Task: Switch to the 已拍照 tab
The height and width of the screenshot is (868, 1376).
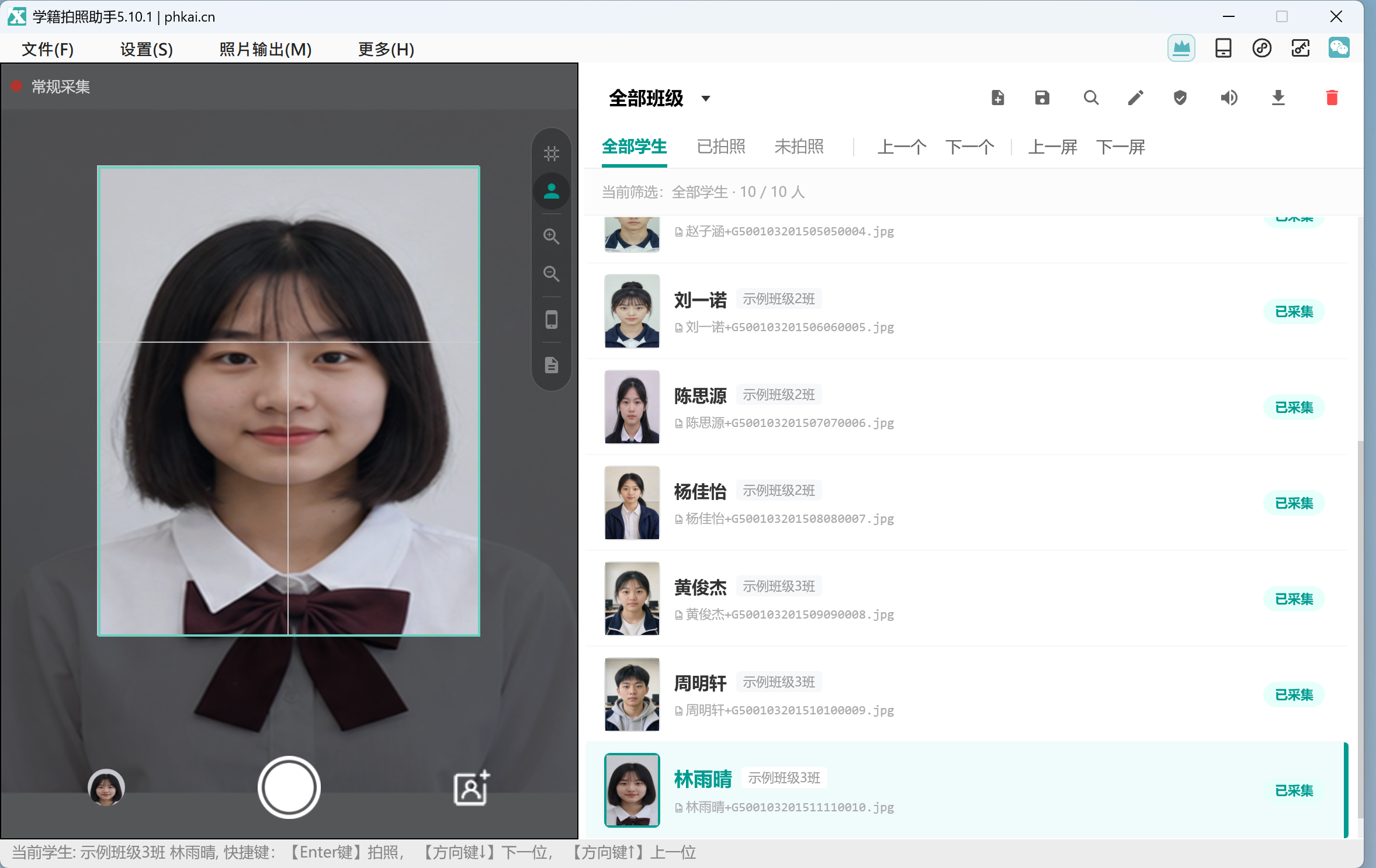Action: tap(721, 147)
